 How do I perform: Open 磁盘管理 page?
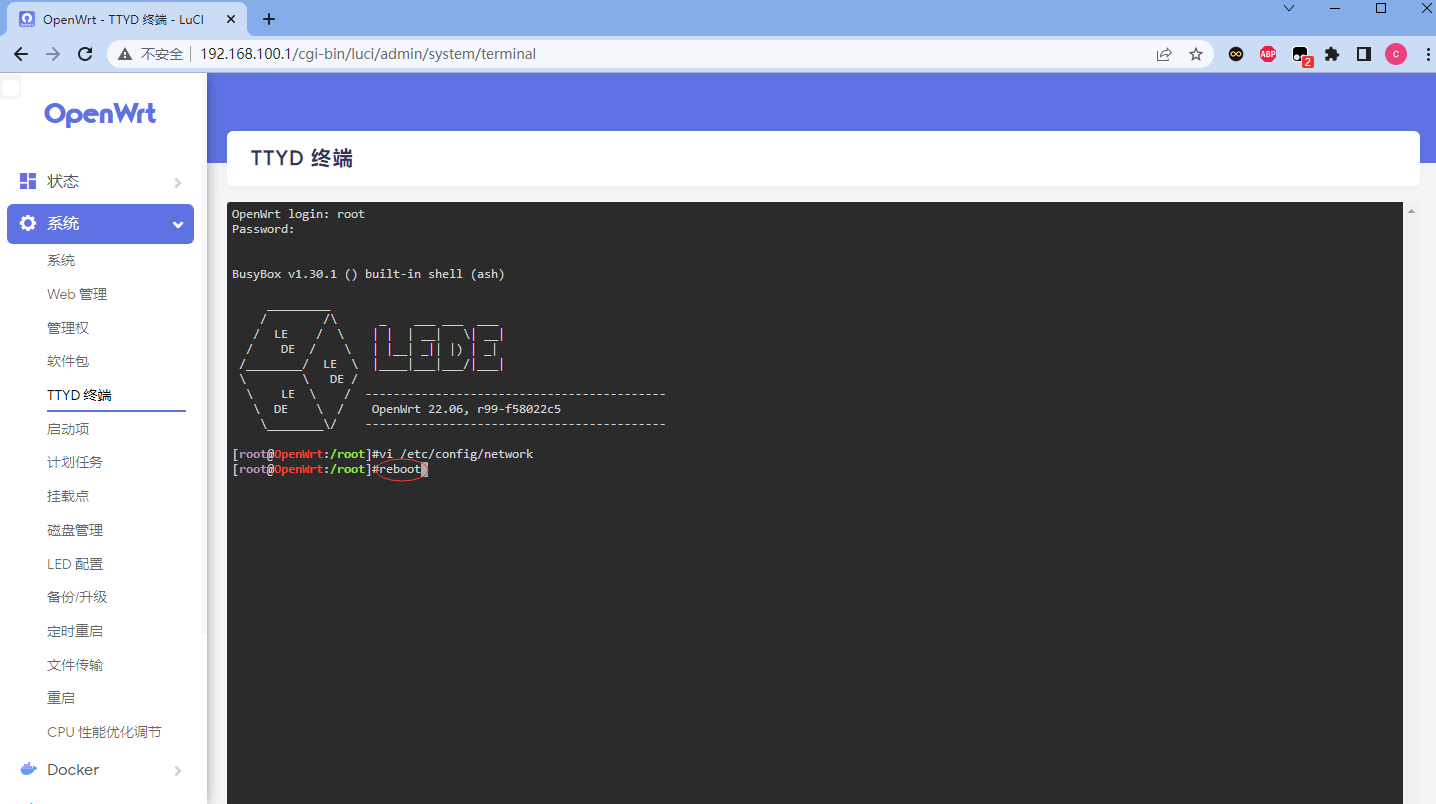pos(75,530)
